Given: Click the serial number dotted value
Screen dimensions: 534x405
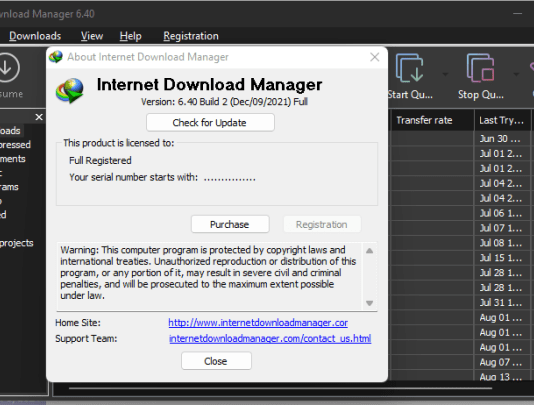Looking at the screenshot, I should (230, 178).
